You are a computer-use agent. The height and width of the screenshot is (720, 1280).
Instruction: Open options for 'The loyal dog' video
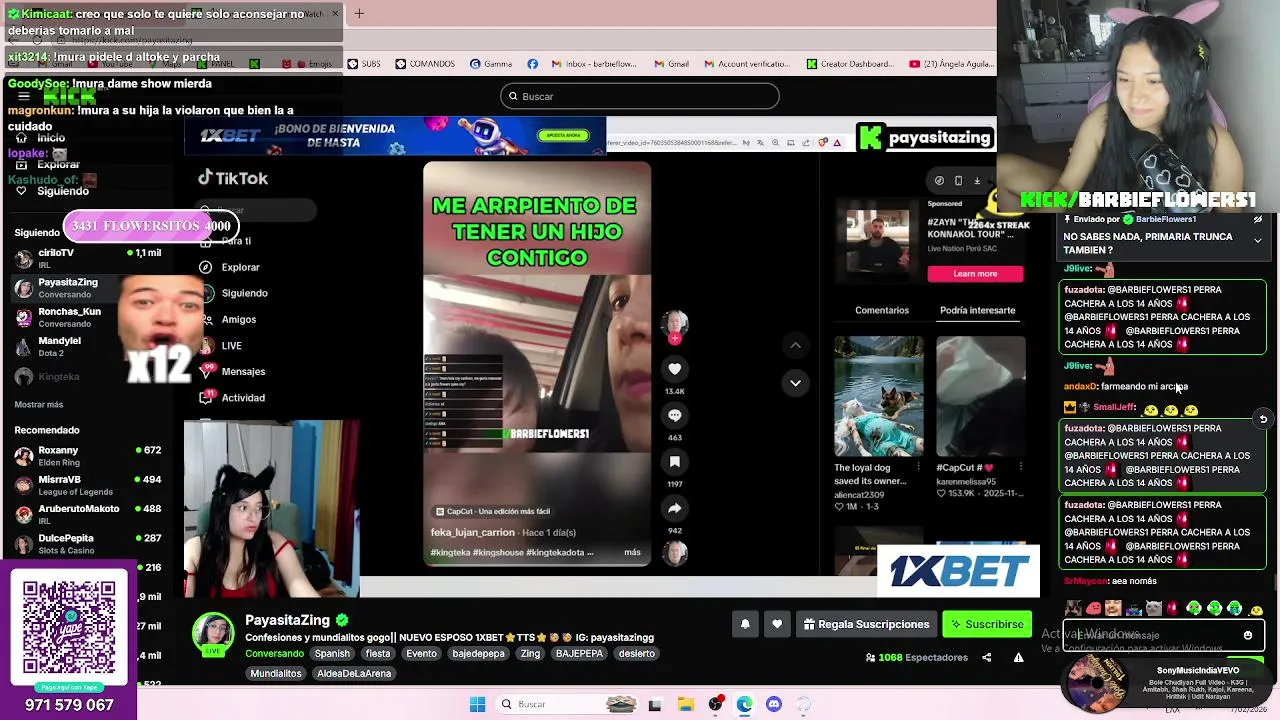(918, 467)
